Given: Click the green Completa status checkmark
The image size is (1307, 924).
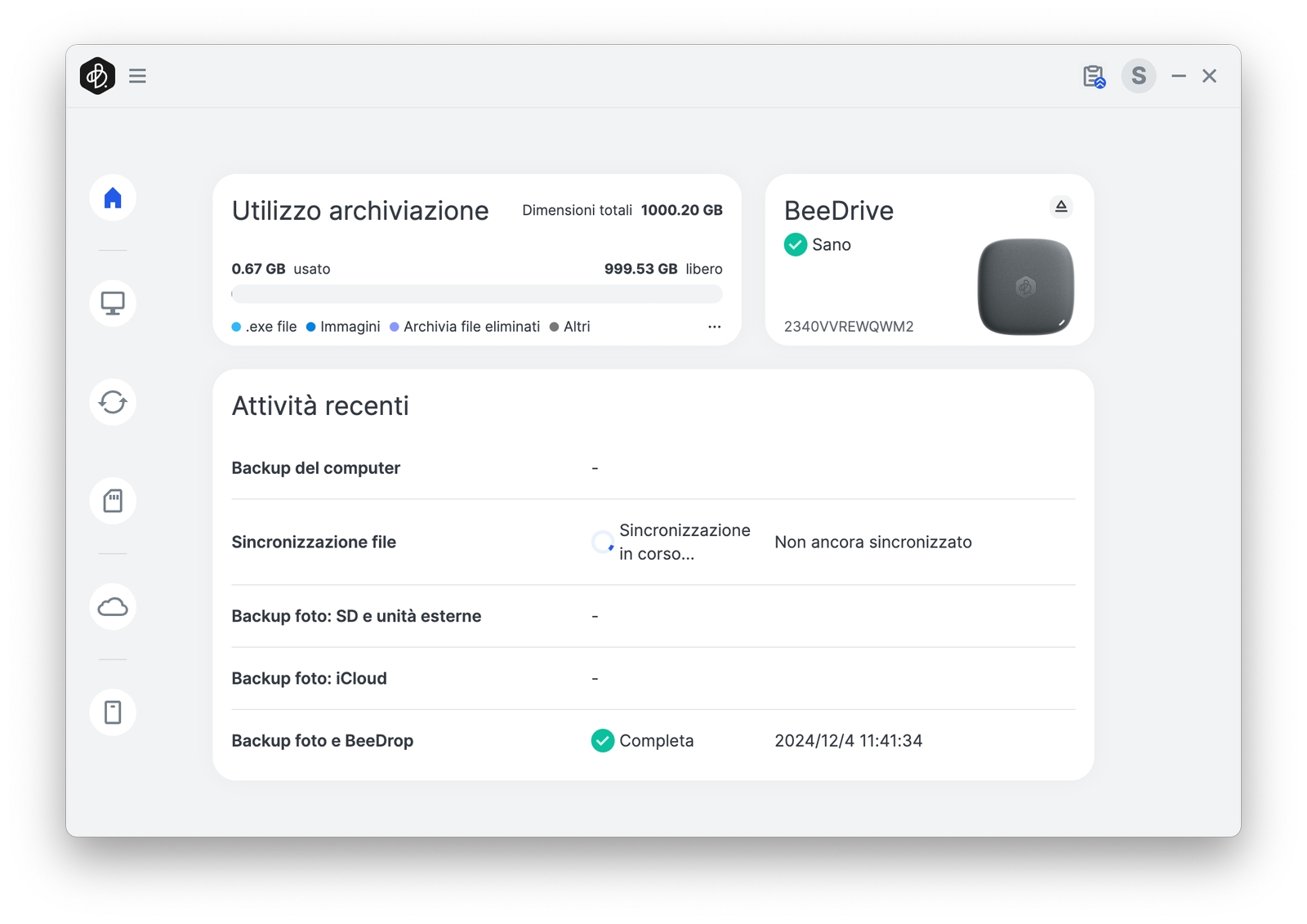Looking at the screenshot, I should (603, 741).
